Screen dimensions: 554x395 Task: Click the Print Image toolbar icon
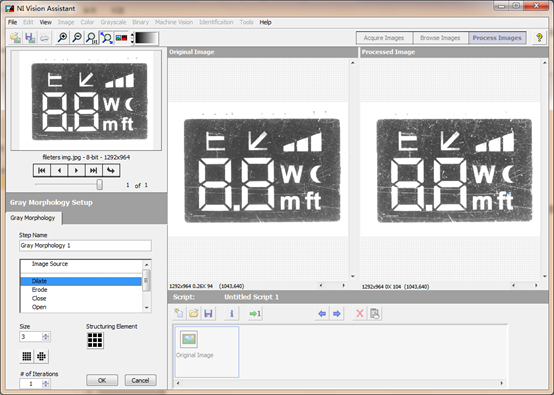point(44,37)
